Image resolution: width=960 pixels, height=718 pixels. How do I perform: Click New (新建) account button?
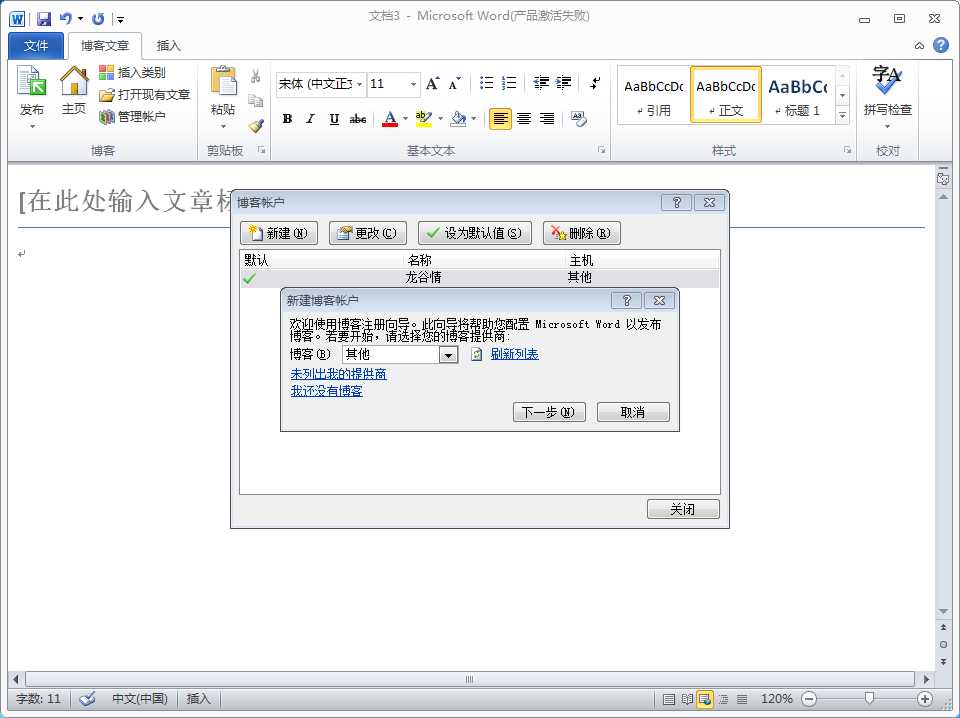tap(279, 233)
